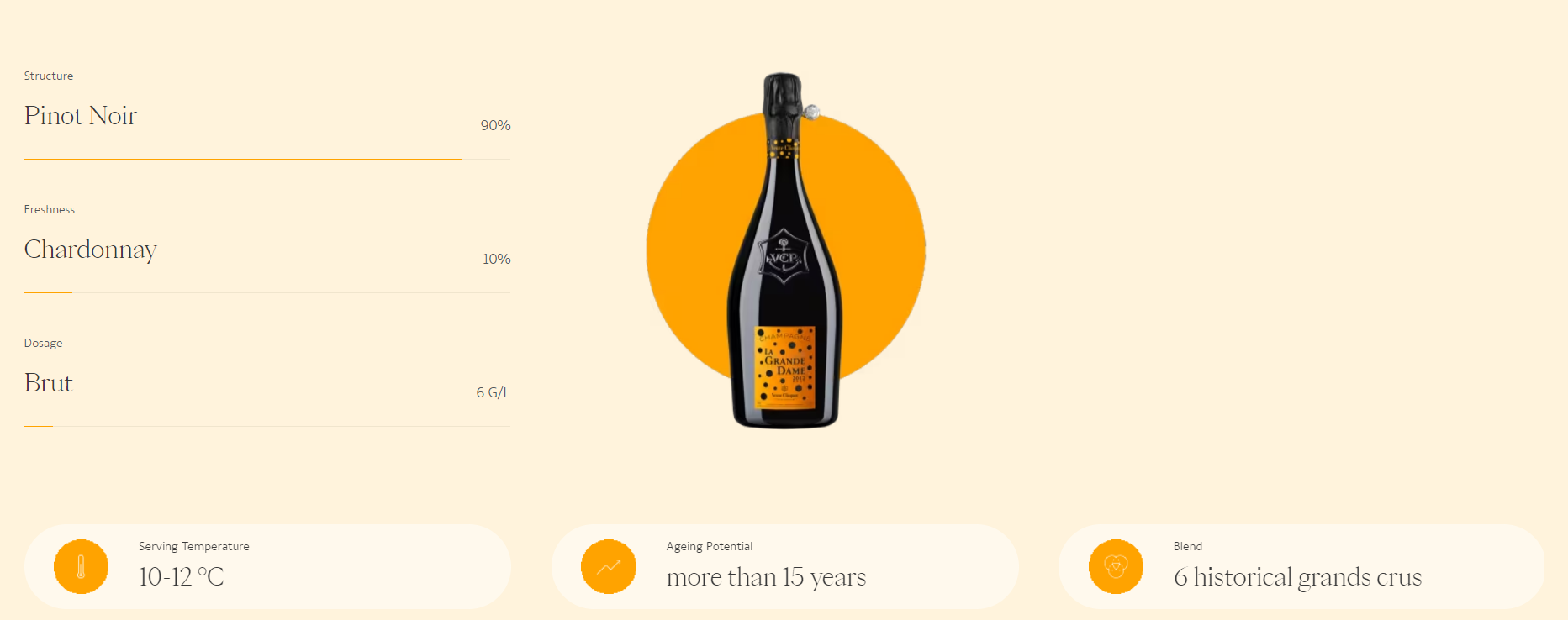The width and height of the screenshot is (1568, 620).
Task: Click the 10-12 °C temperature text
Action: (182, 577)
